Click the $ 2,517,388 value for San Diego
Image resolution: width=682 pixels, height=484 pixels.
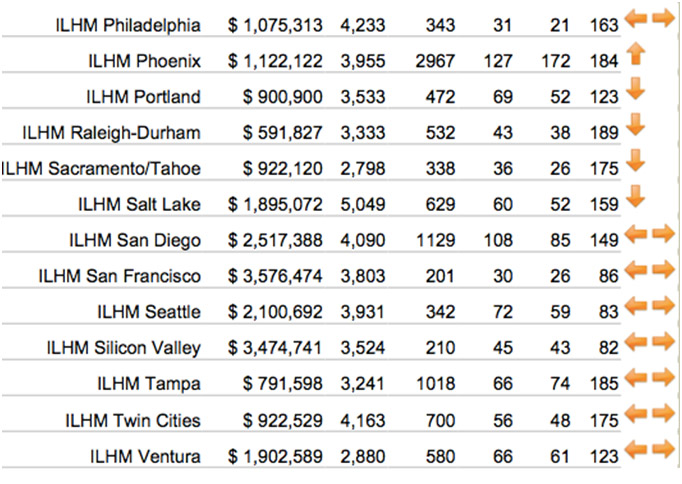[x=275, y=240]
